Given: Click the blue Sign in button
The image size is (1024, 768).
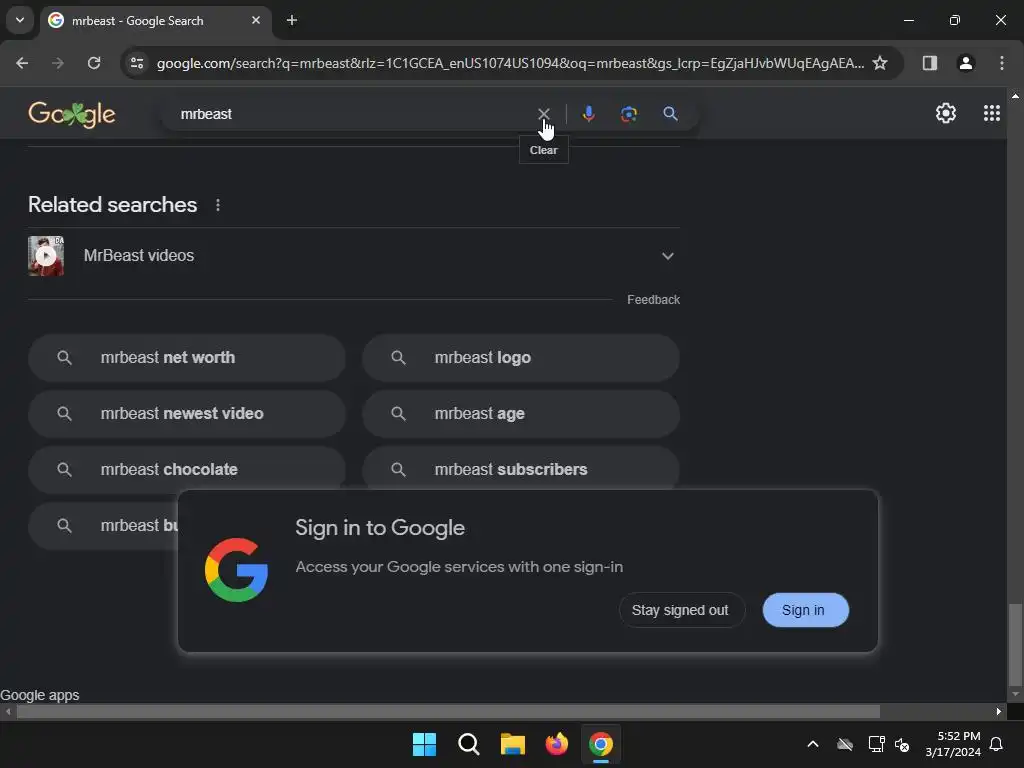Looking at the screenshot, I should coord(805,610).
